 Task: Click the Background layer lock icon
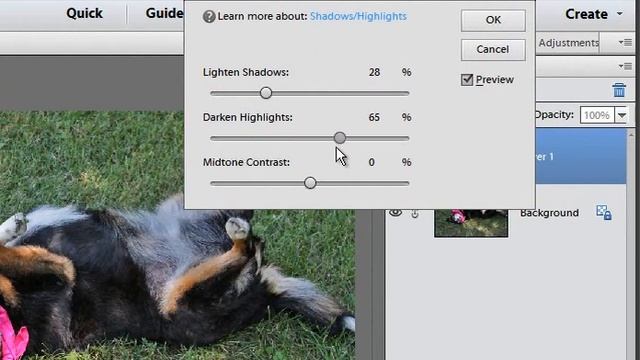[604, 213]
